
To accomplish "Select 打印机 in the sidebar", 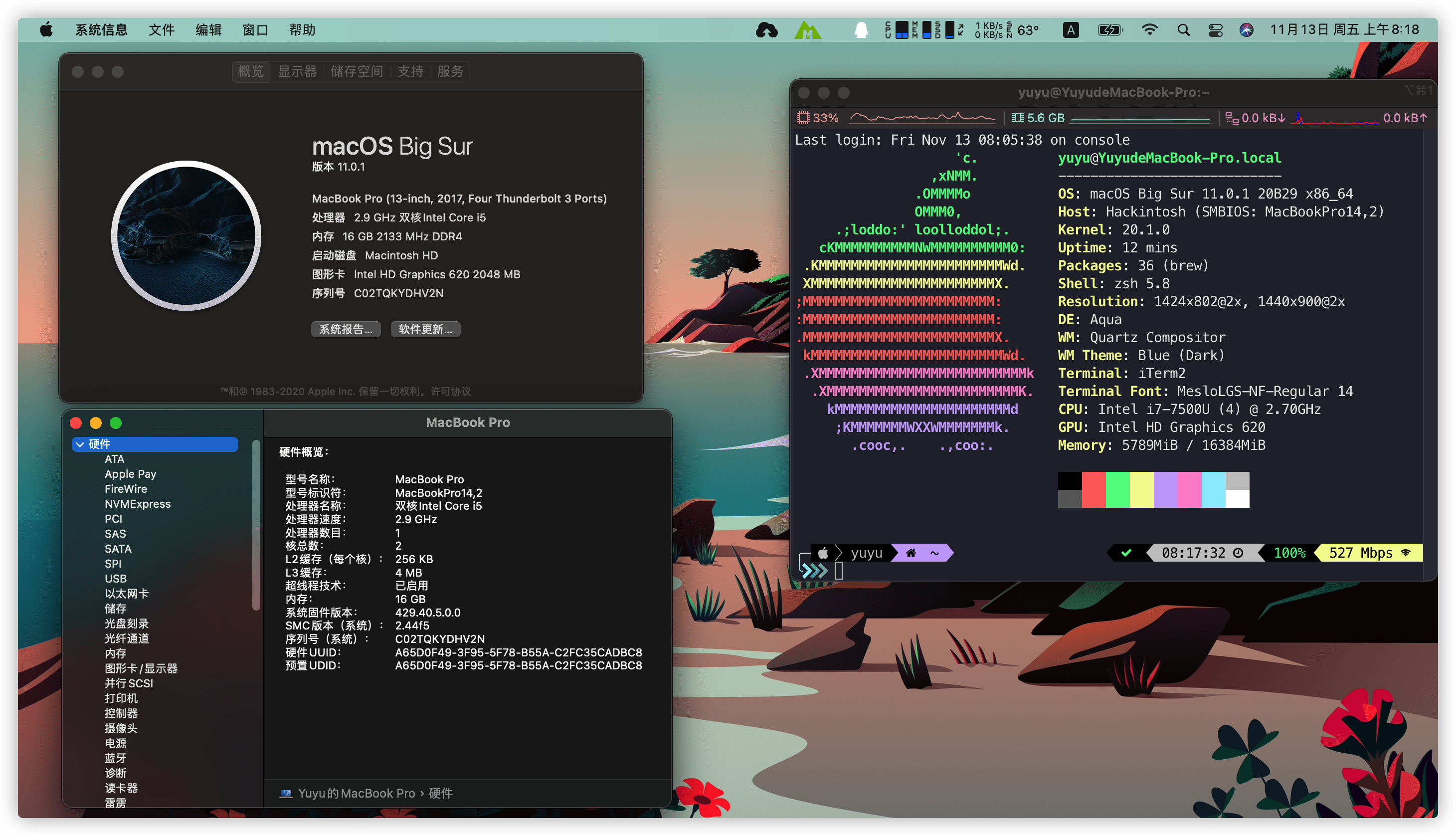I will click(121, 698).
